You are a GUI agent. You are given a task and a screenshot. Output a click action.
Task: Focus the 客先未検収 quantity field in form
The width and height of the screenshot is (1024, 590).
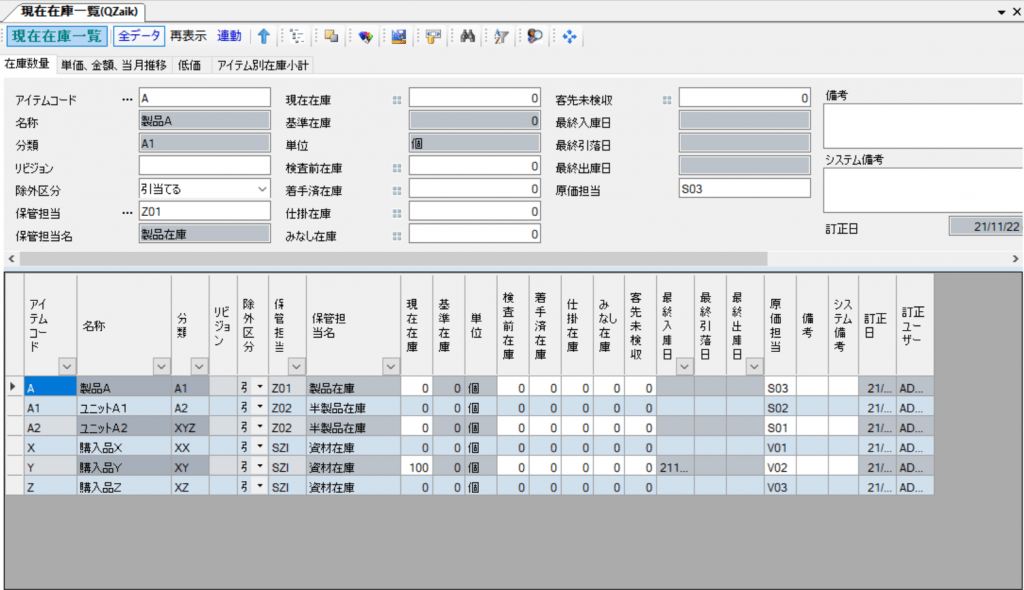[x=744, y=98]
